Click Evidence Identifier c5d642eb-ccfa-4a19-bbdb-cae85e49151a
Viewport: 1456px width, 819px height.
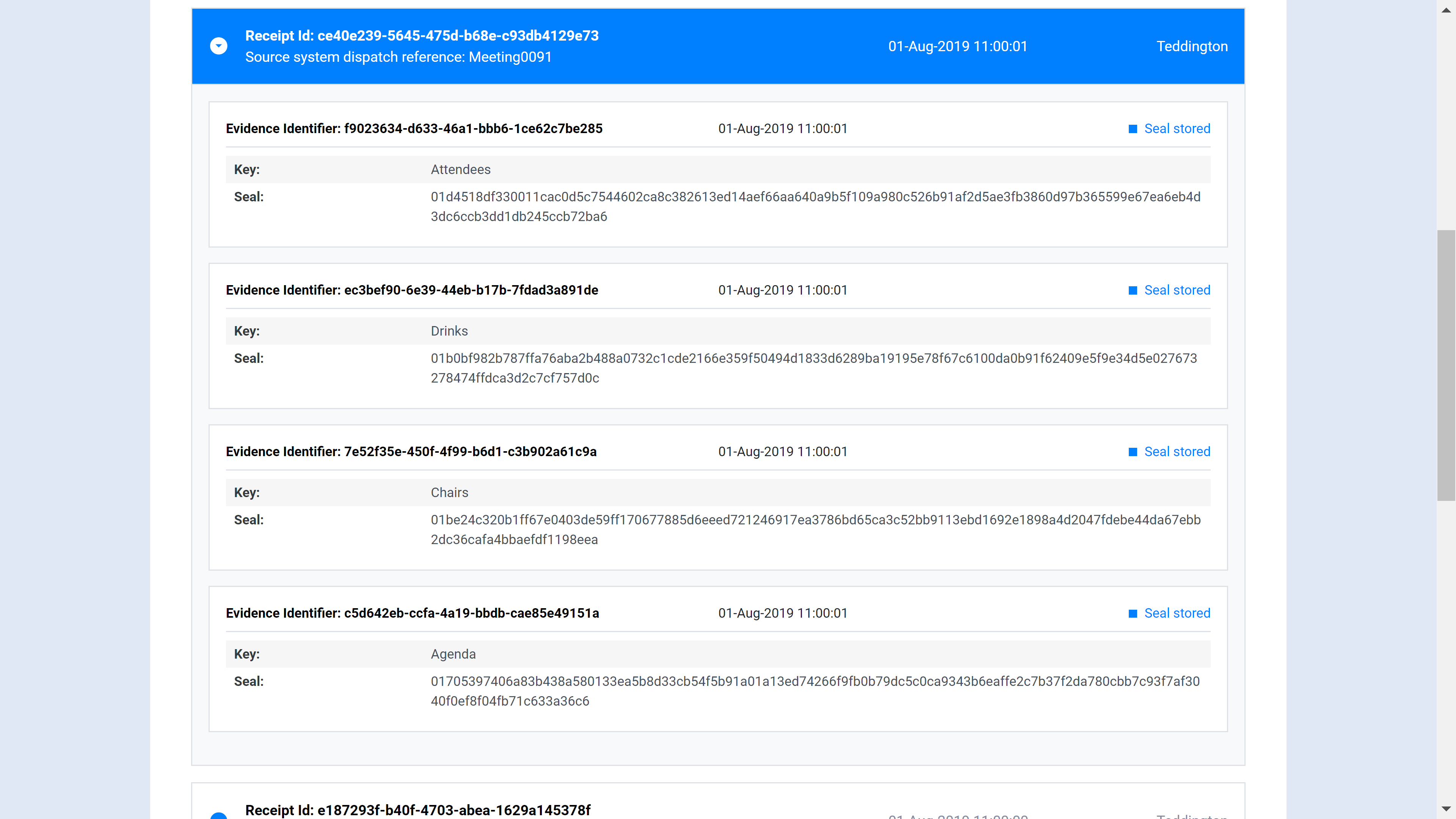click(x=412, y=613)
